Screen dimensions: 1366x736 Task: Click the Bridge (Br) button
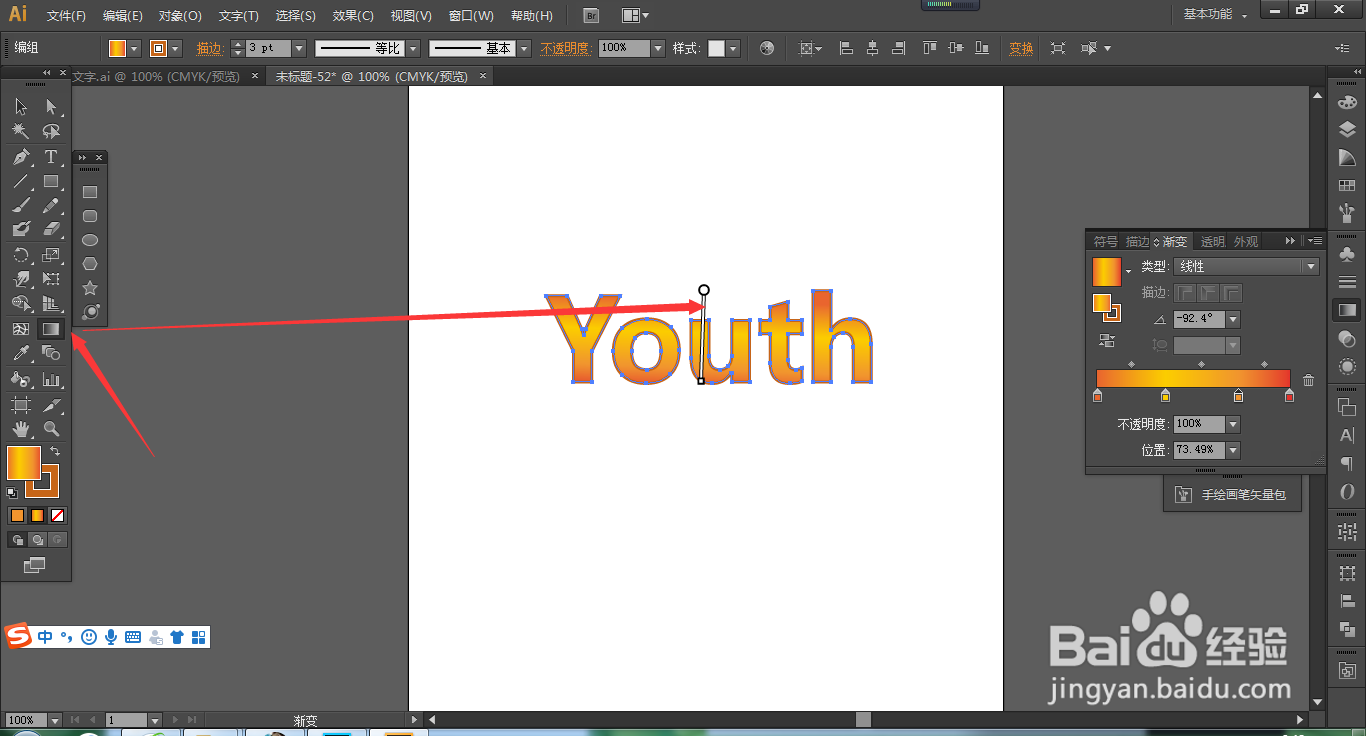[592, 16]
